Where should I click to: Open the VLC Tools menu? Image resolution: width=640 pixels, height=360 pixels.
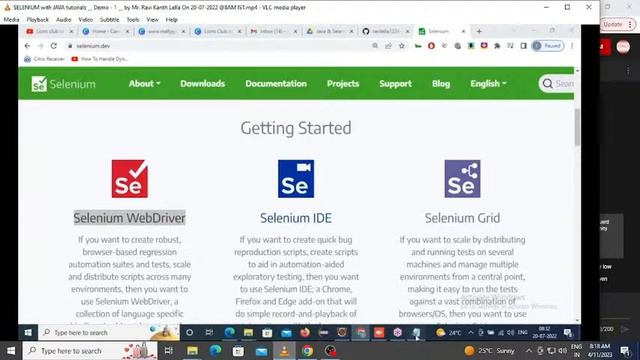pos(133,20)
